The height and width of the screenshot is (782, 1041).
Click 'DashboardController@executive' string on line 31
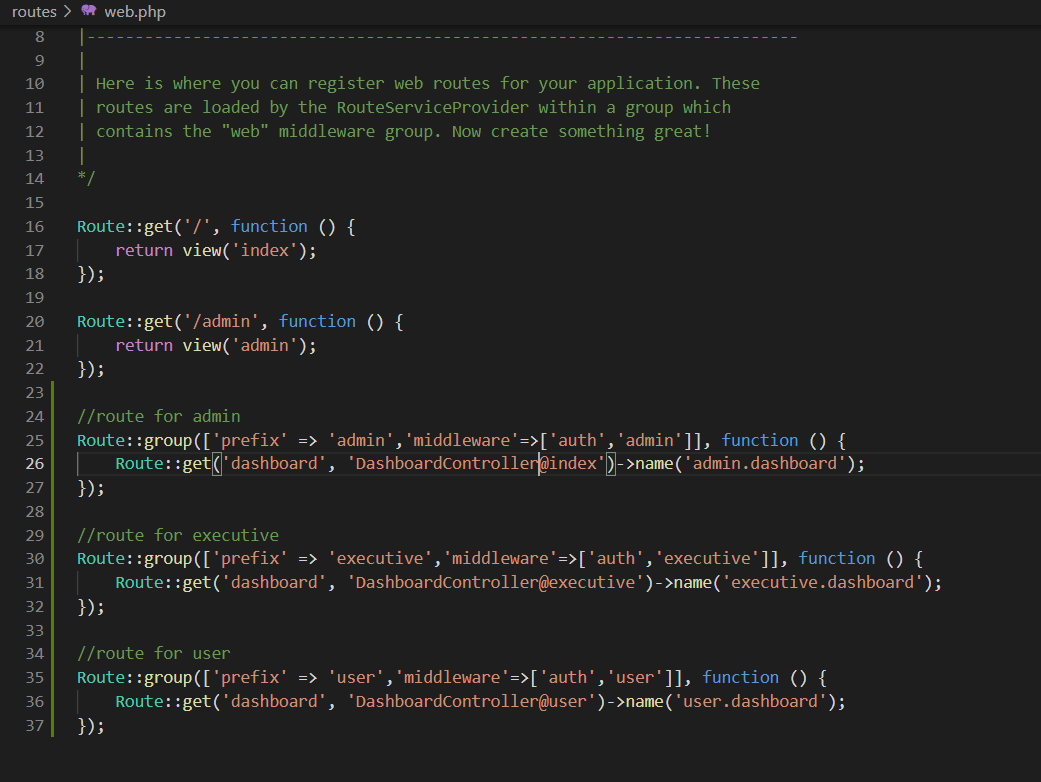pyautogui.click(x=495, y=582)
